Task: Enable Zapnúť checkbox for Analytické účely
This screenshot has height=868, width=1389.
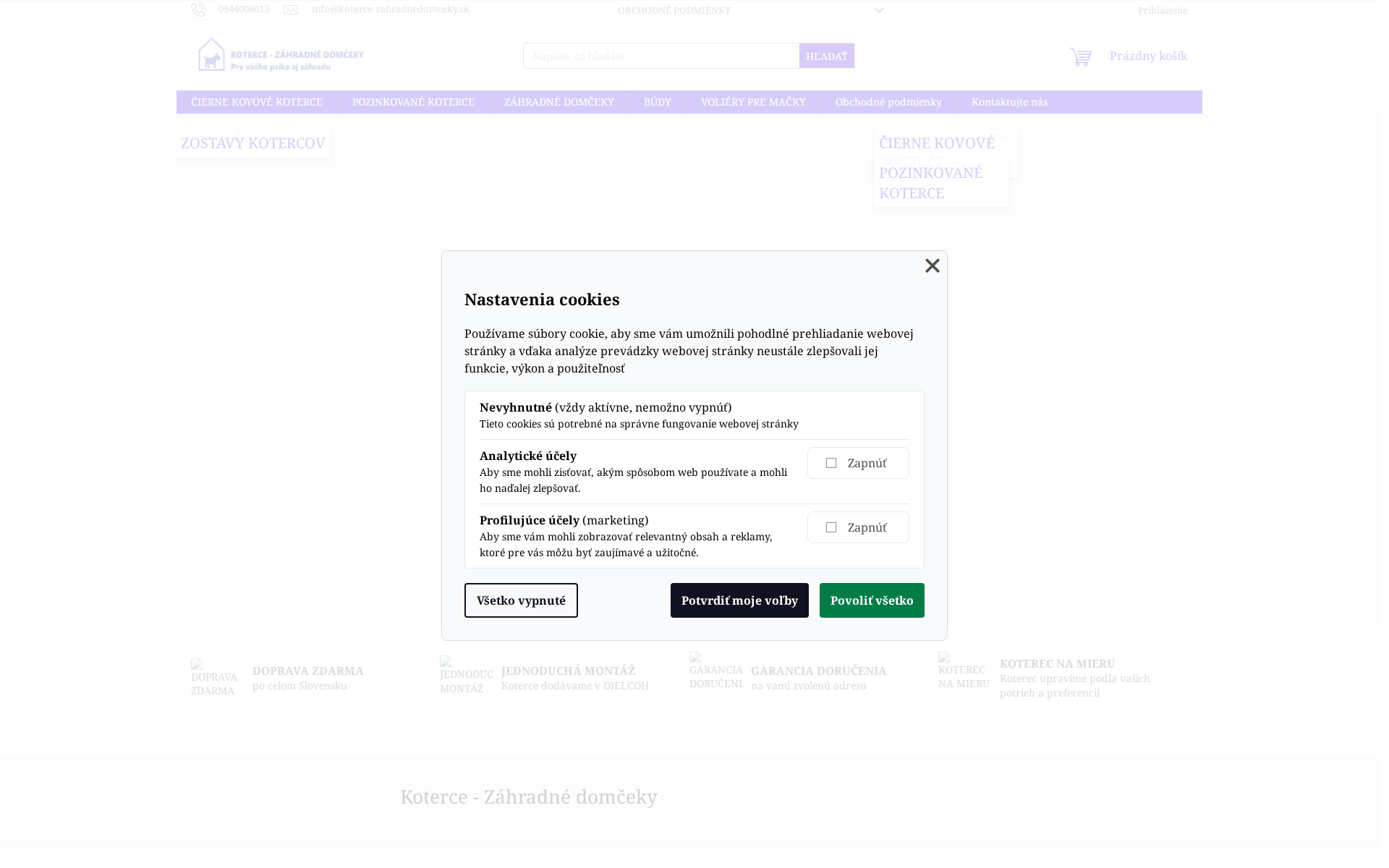Action: click(x=831, y=462)
